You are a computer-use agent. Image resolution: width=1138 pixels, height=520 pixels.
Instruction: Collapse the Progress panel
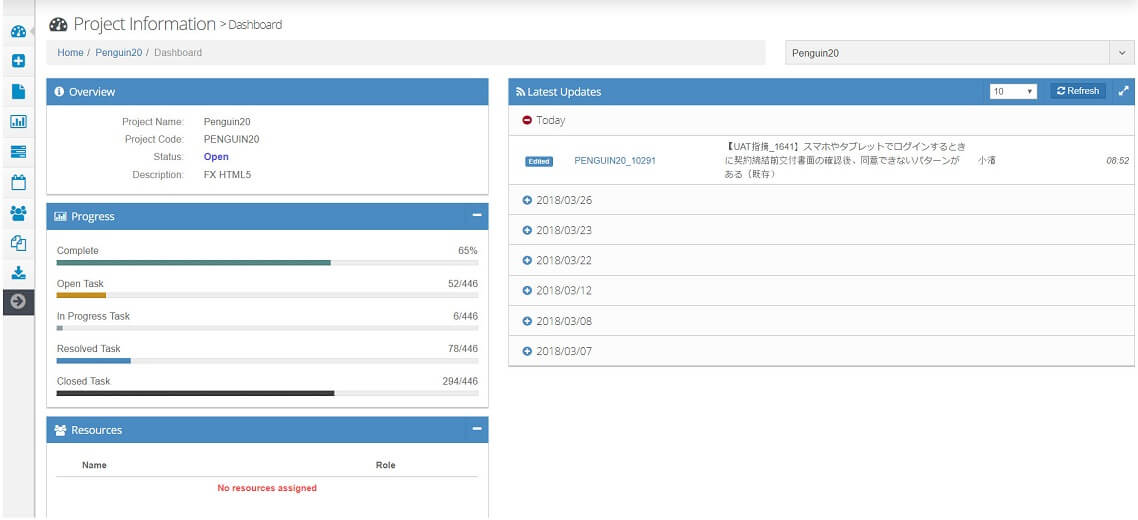[x=477, y=215]
